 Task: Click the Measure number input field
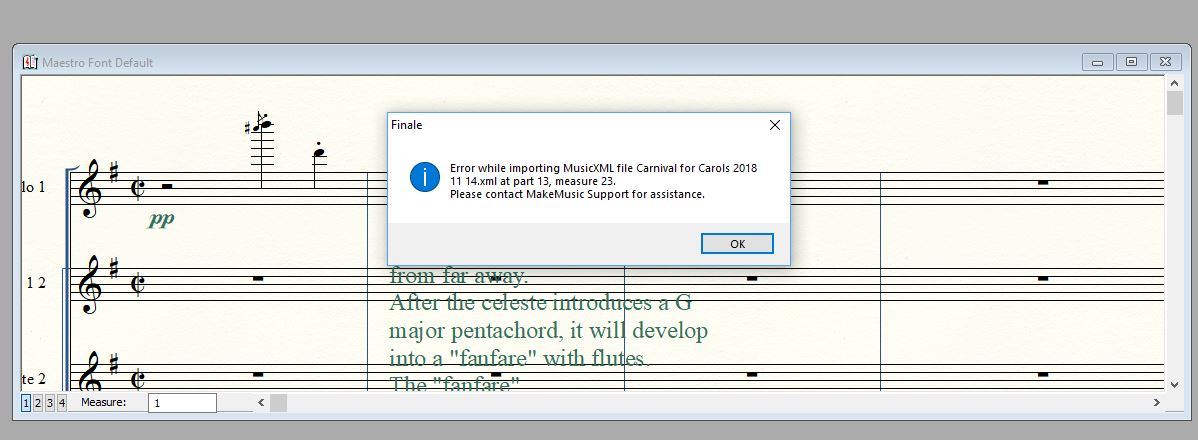182,403
